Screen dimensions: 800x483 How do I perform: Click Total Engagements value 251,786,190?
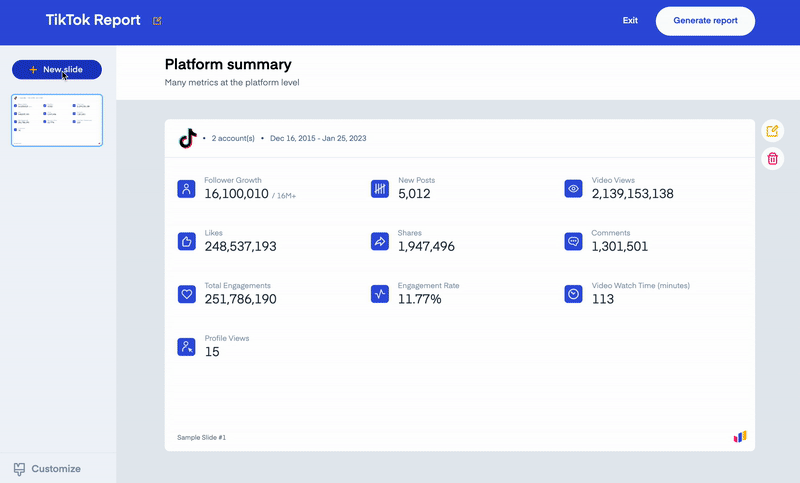pyautogui.click(x=240, y=299)
